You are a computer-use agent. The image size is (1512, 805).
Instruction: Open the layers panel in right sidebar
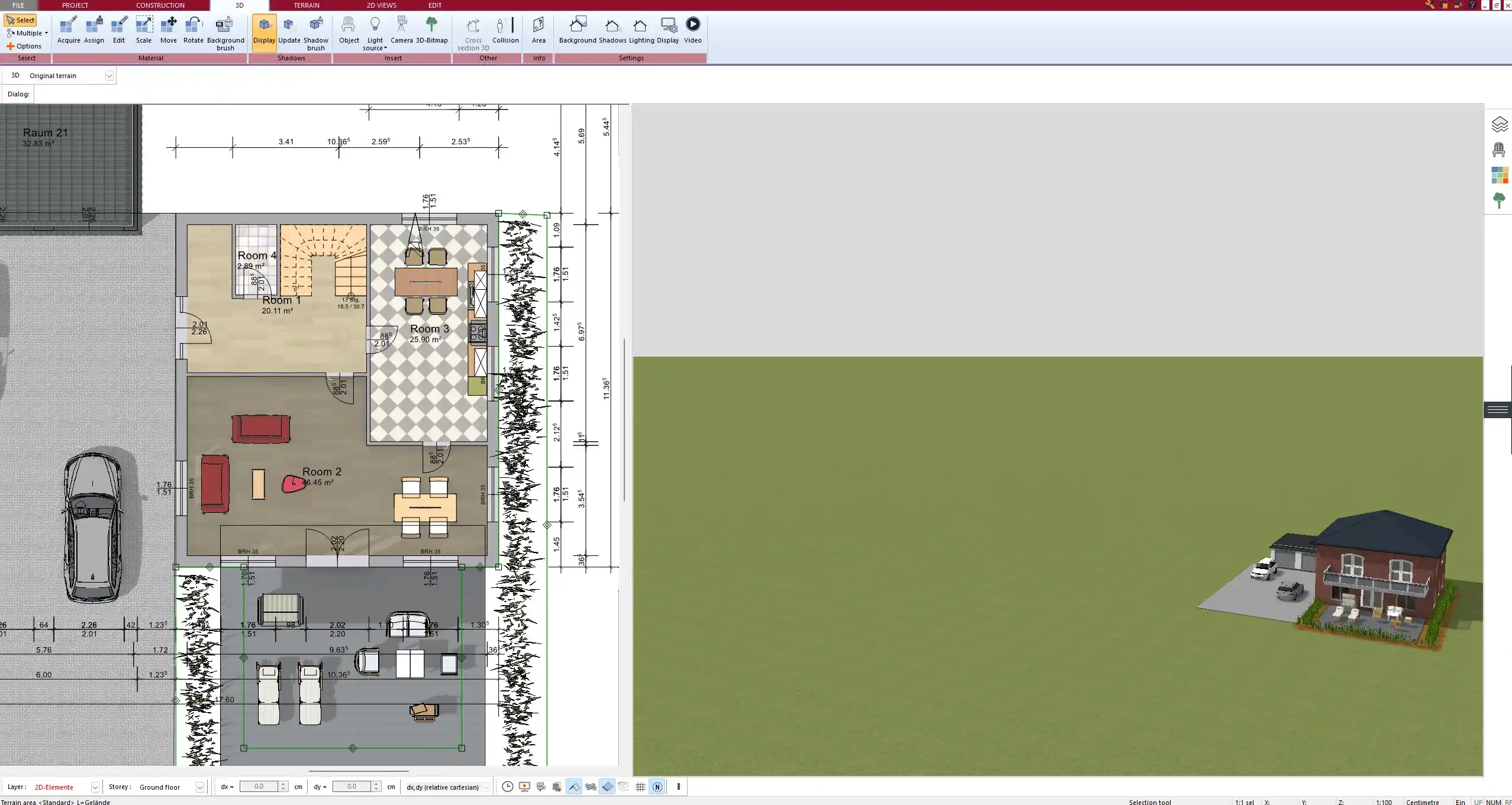[1499, 124]
